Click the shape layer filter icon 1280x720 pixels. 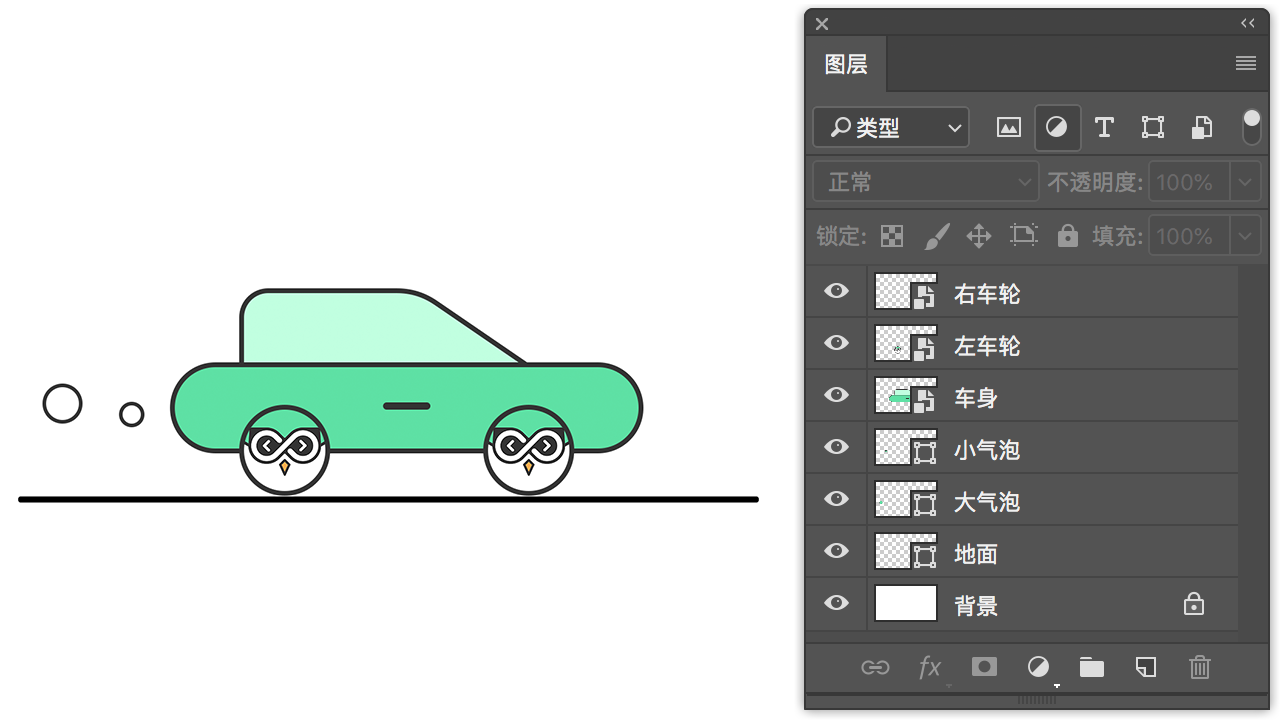coord(1153,128)
